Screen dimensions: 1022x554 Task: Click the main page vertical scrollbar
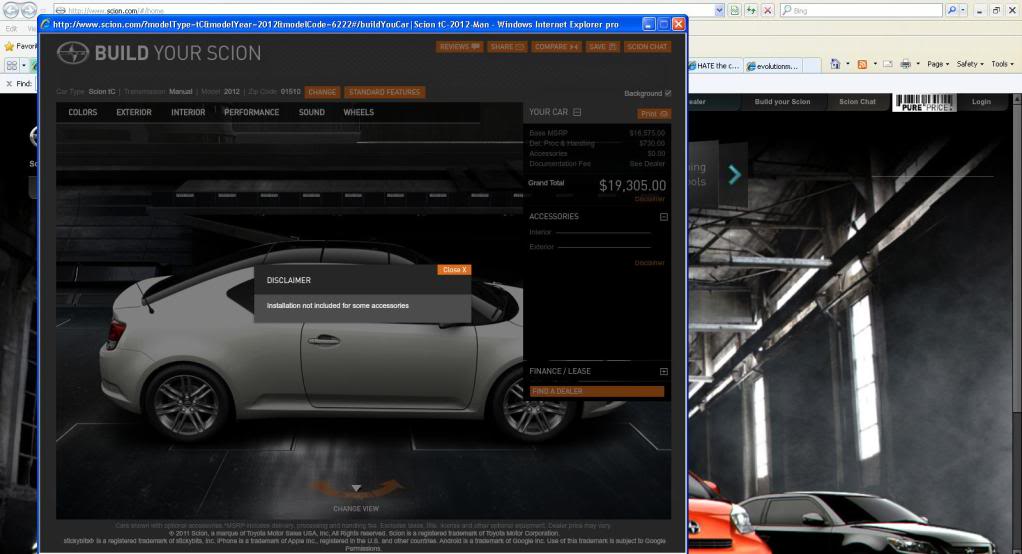point(1017,323)
